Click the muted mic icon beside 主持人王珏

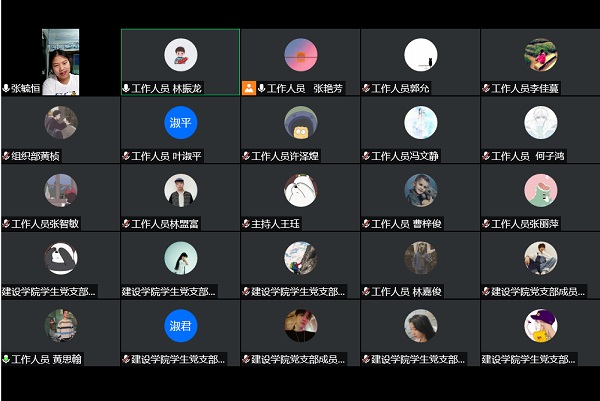pos(246,223)
